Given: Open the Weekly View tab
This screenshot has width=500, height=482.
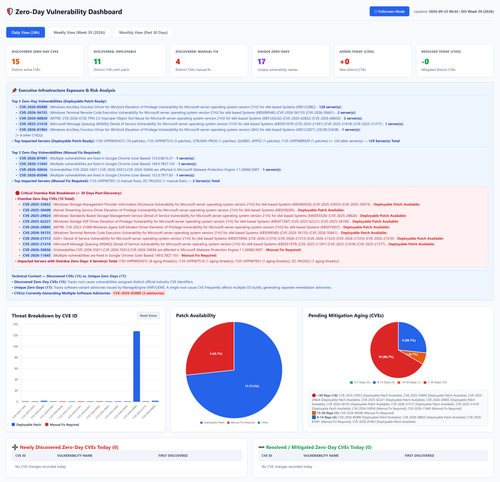Looking at the screenshot, I should point(79,32).
